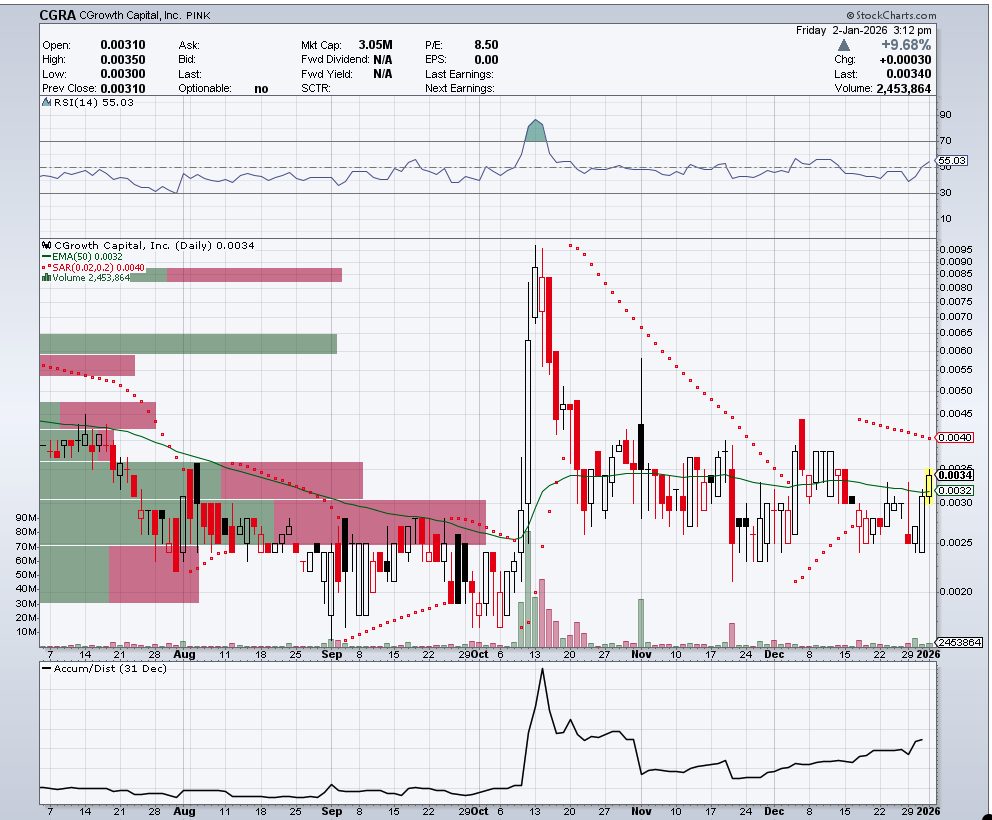The height and width of the screenshot is (820, 992).
Task: Click the Last Earnings label
Action: 459,74
